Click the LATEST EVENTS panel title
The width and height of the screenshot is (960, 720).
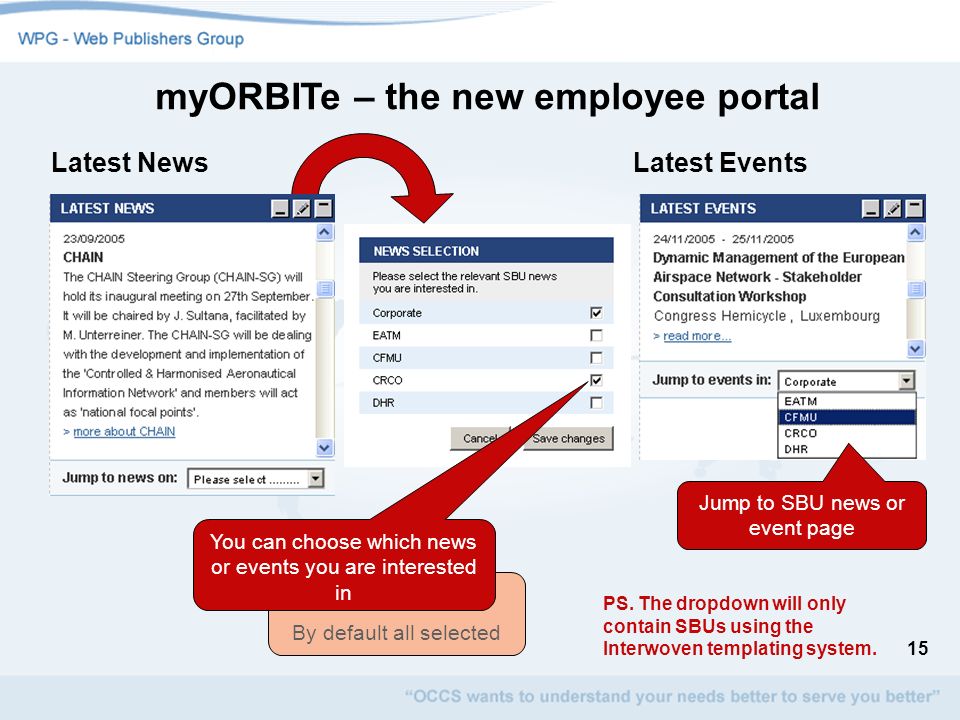point(703,208)
